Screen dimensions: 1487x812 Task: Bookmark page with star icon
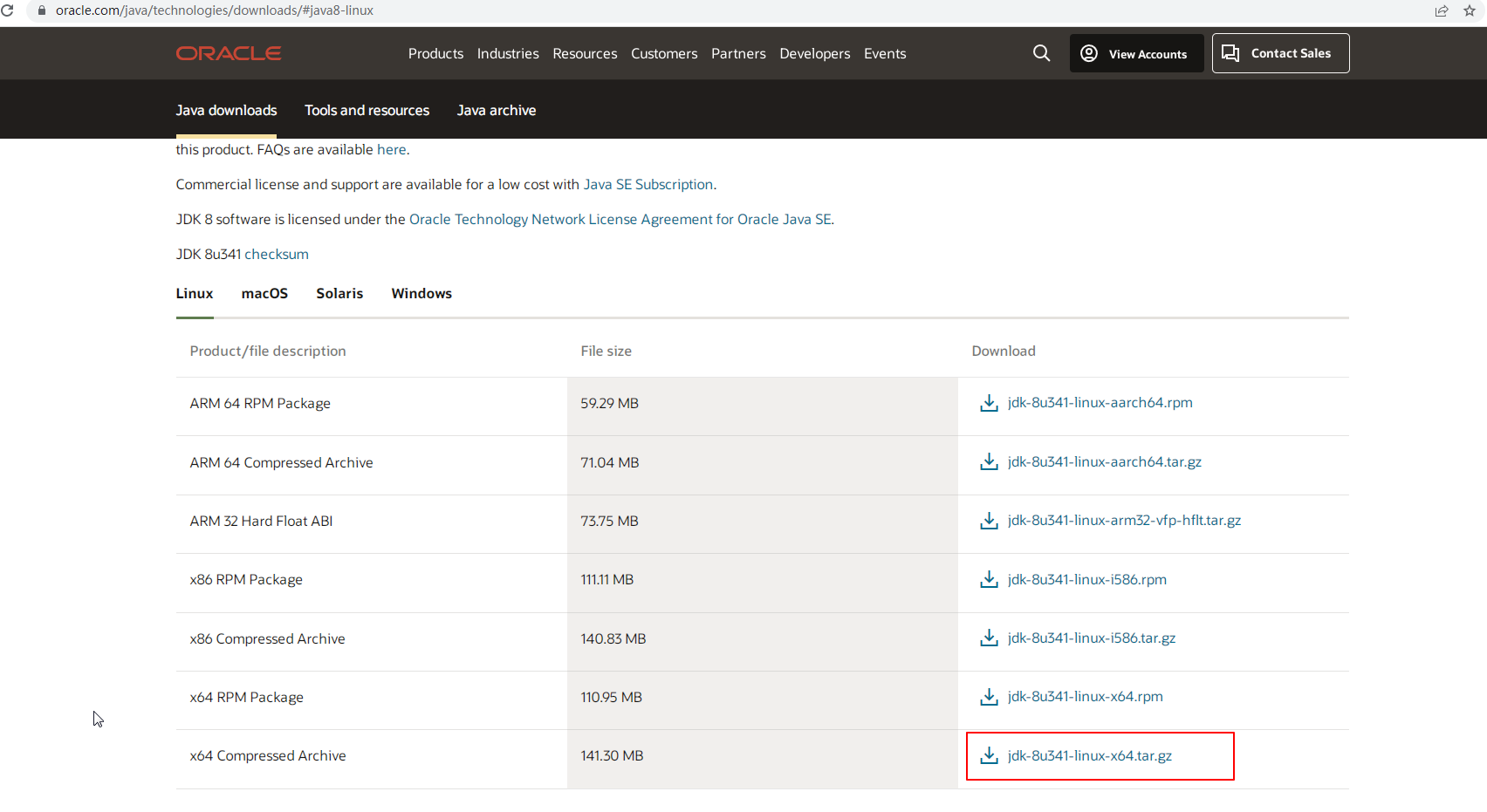[x=1470, y=10]
